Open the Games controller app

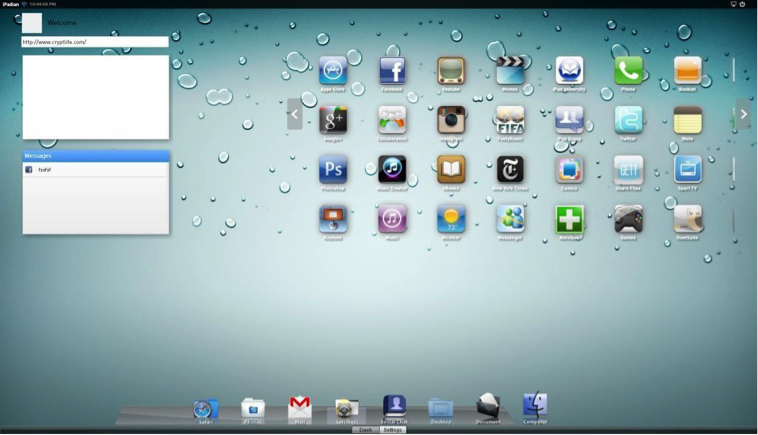[x=628, y=219]
